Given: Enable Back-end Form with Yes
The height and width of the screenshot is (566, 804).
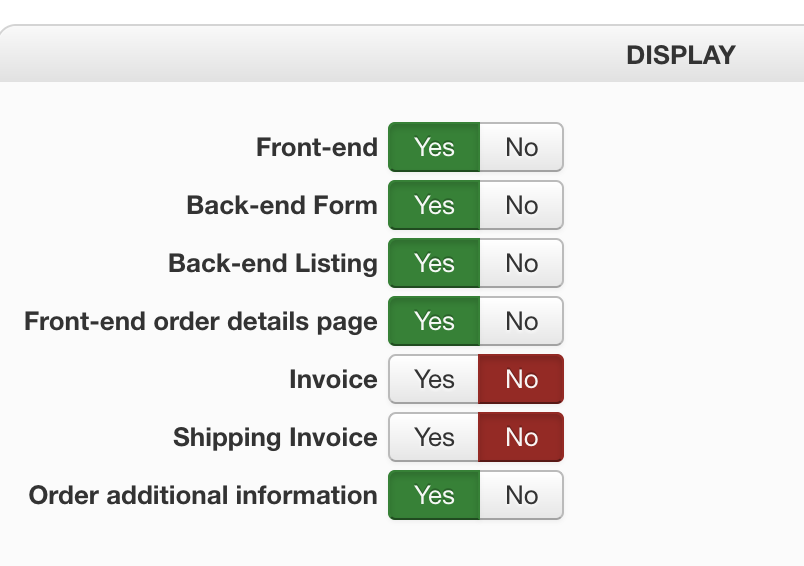Looking at the screenshot, I should point(434,205).
